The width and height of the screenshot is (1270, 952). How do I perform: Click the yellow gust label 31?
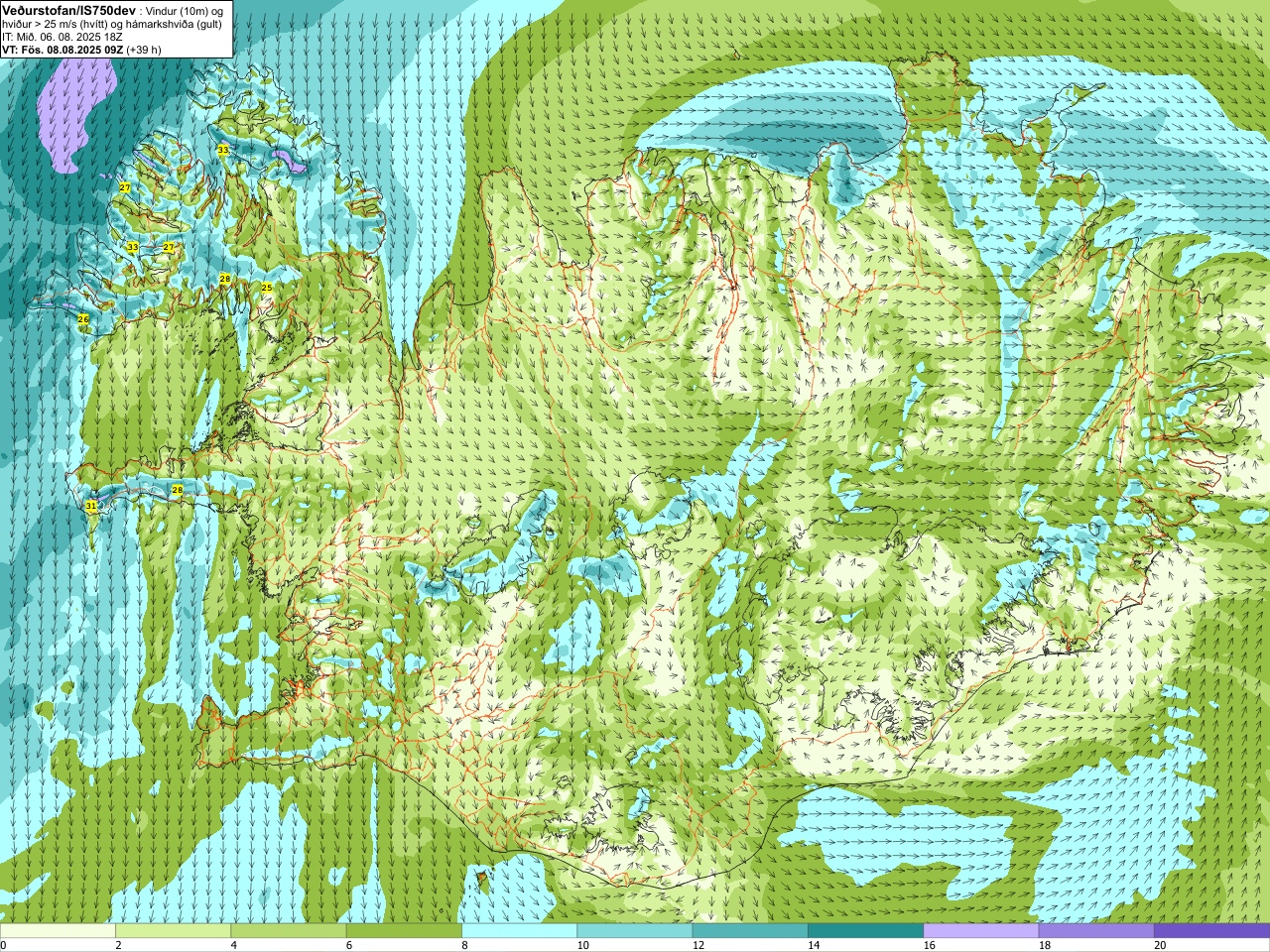click(x=91, y=505)
